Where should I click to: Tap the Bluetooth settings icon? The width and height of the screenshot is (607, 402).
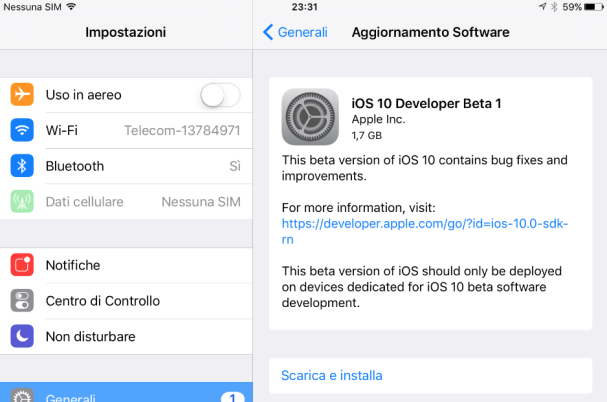point(22,166)
